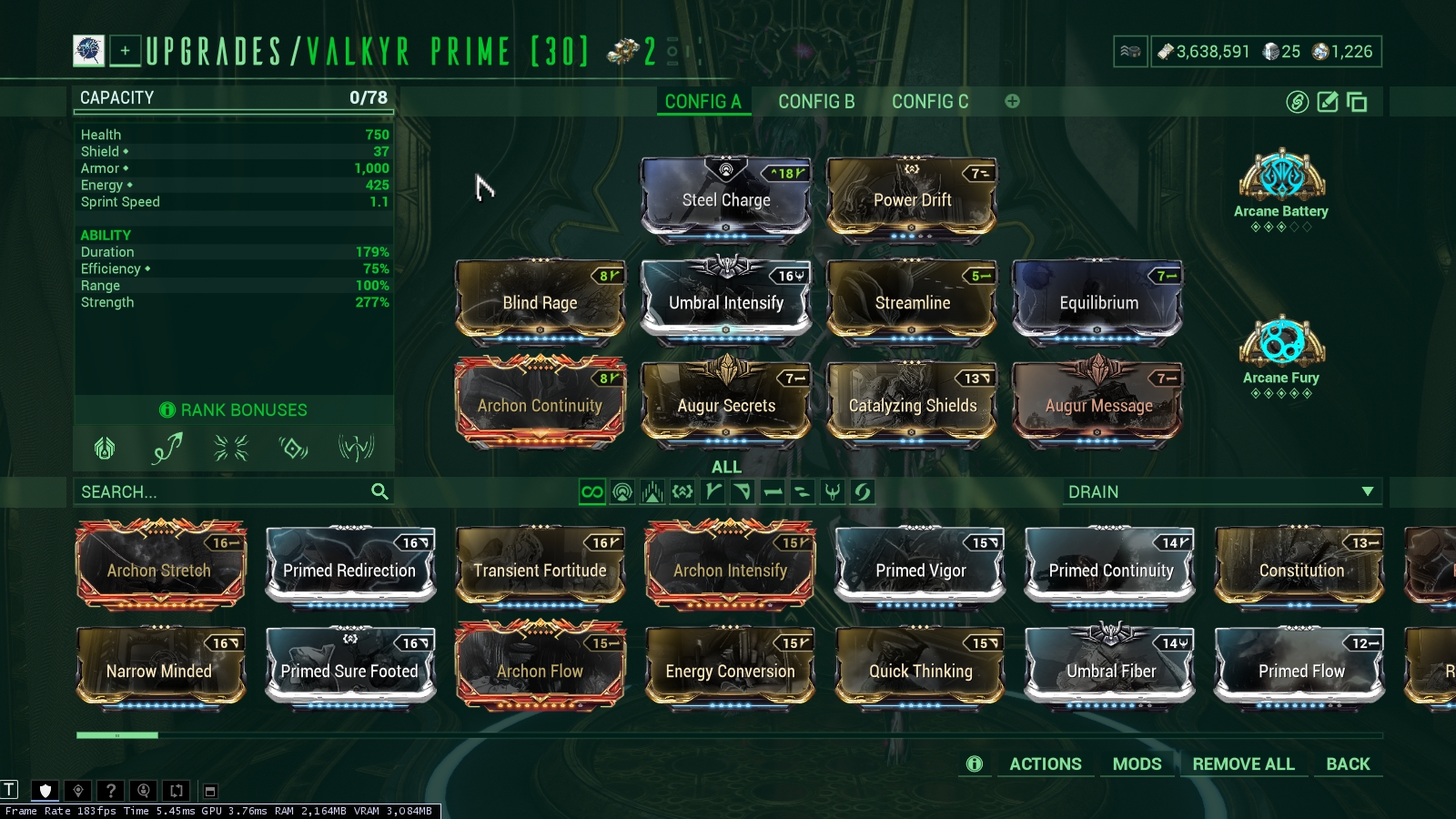This screenshot has height=819, width=1456.
Task: Click the Remove All button
Action: tap(1243, 764)
